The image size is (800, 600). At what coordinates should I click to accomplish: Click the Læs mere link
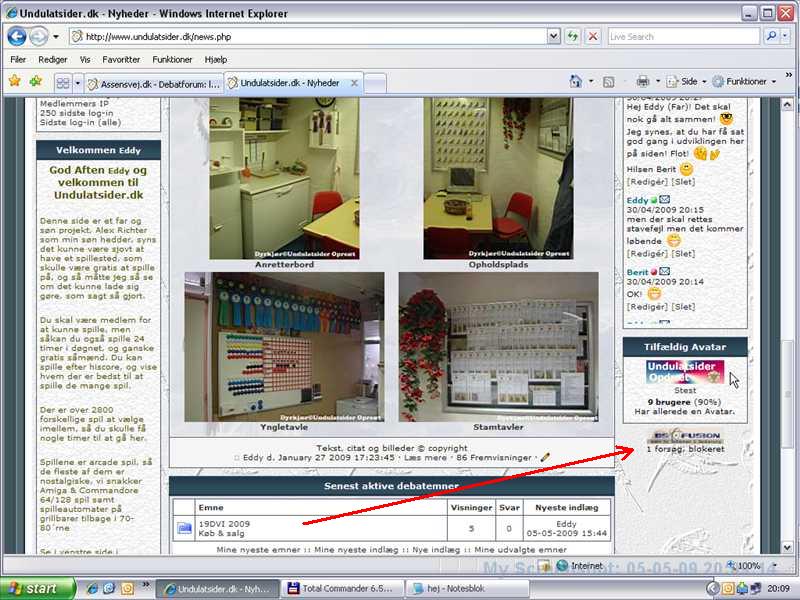click(426, 458)
